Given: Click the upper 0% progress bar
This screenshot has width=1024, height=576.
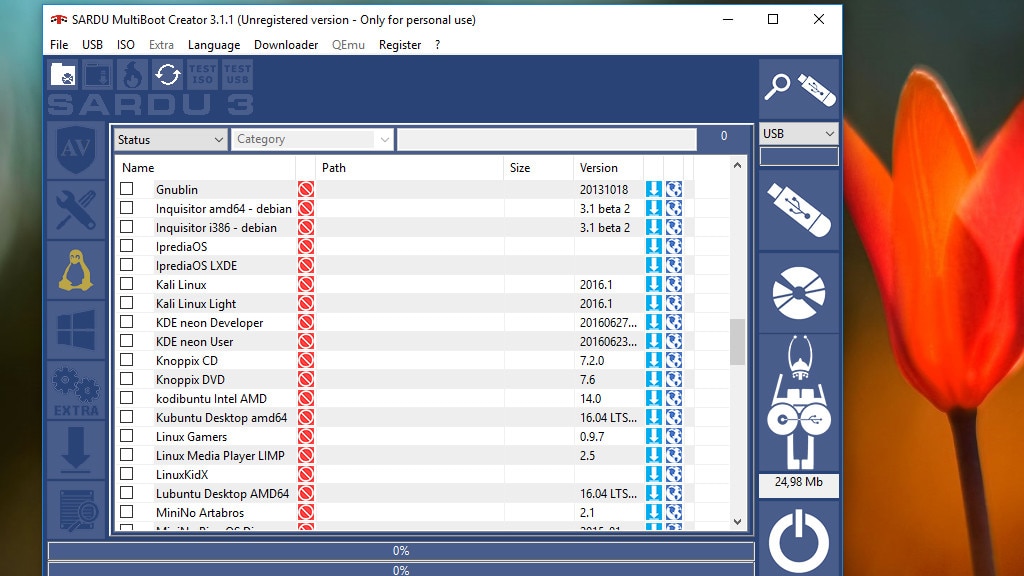Looking at the screenshot, I should [x=401, y=551].
